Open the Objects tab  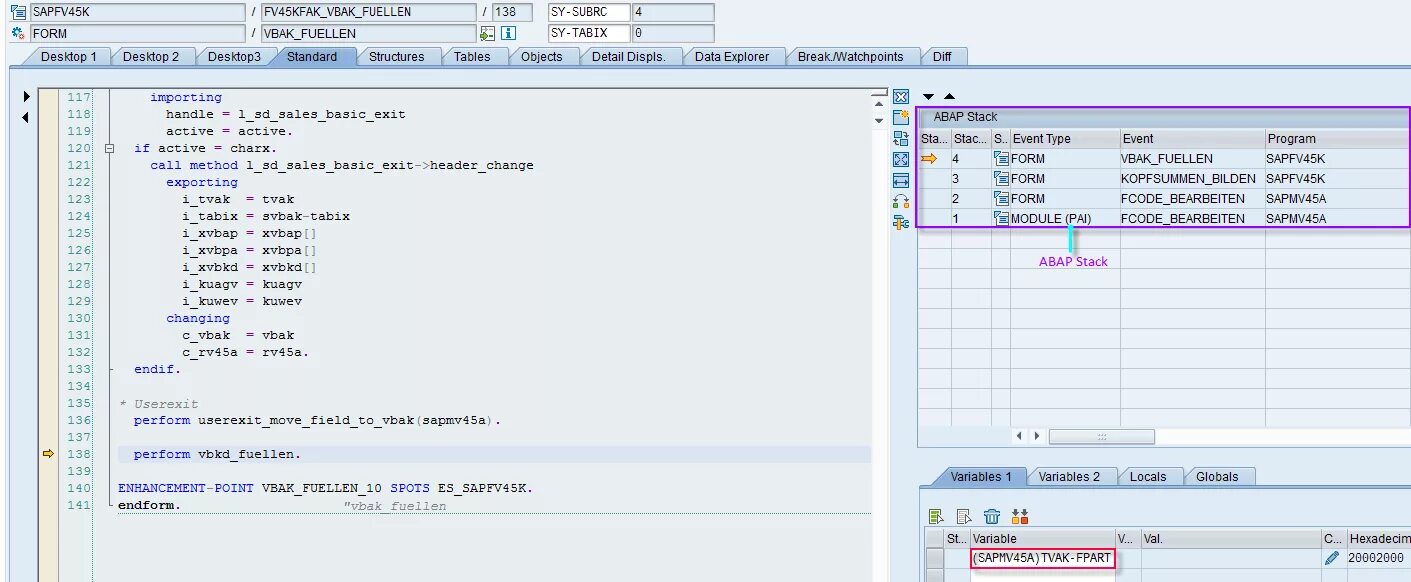541,56
